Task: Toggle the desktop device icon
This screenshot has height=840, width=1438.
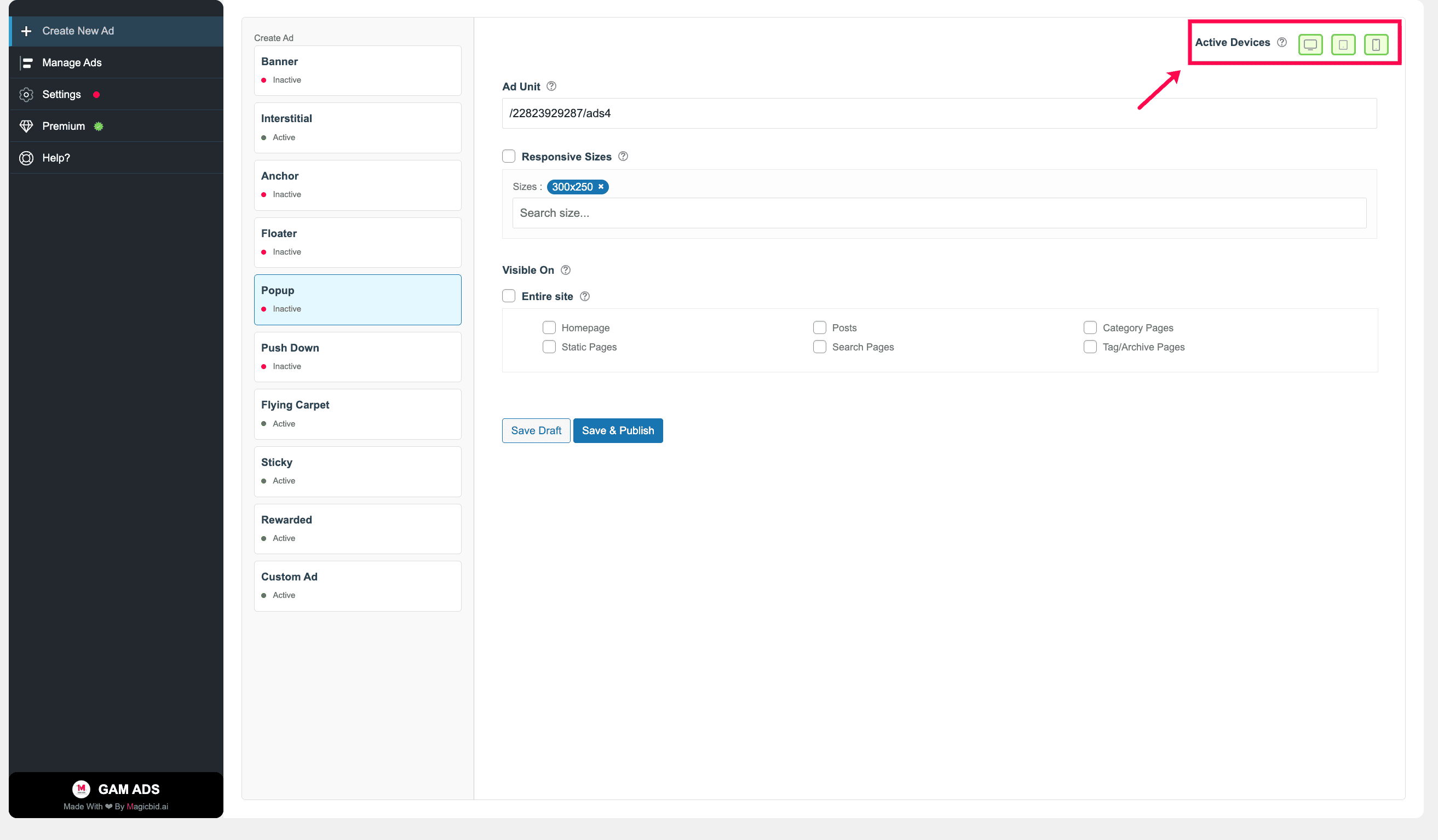Action: pyautogui.click(x=1310, y=44)
